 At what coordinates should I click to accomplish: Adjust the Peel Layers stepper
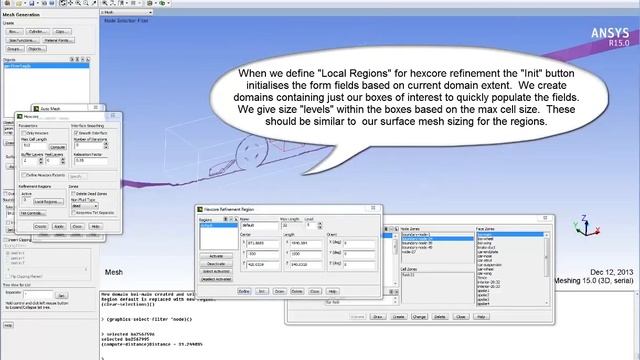tap(62, 161)
